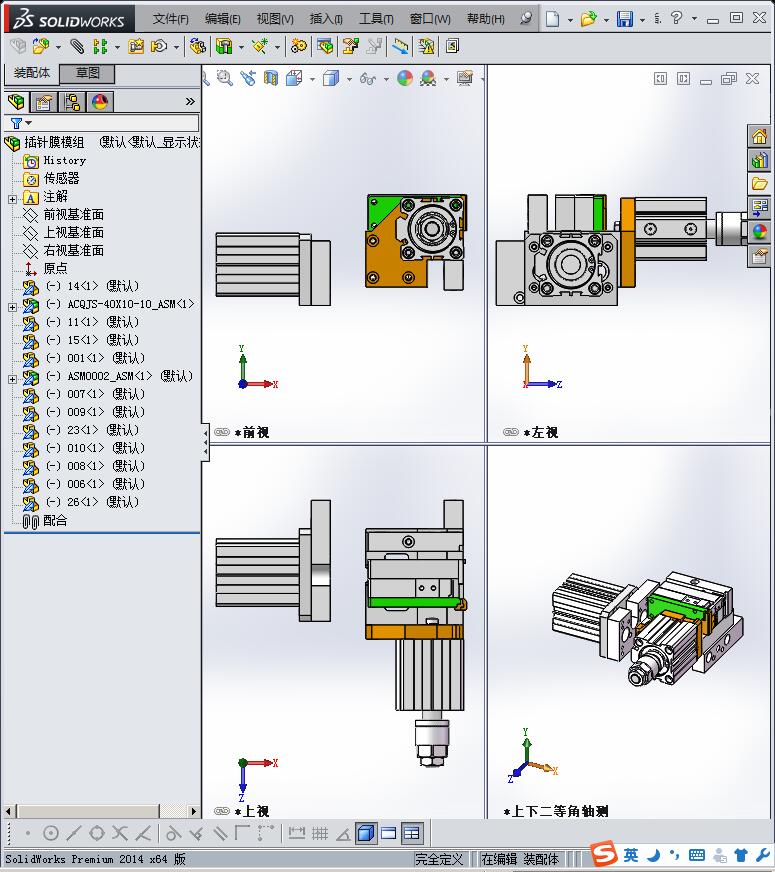Click the Edit Appearance color ball icon
This screenshot has width=775, height=872.
point(405,78)
